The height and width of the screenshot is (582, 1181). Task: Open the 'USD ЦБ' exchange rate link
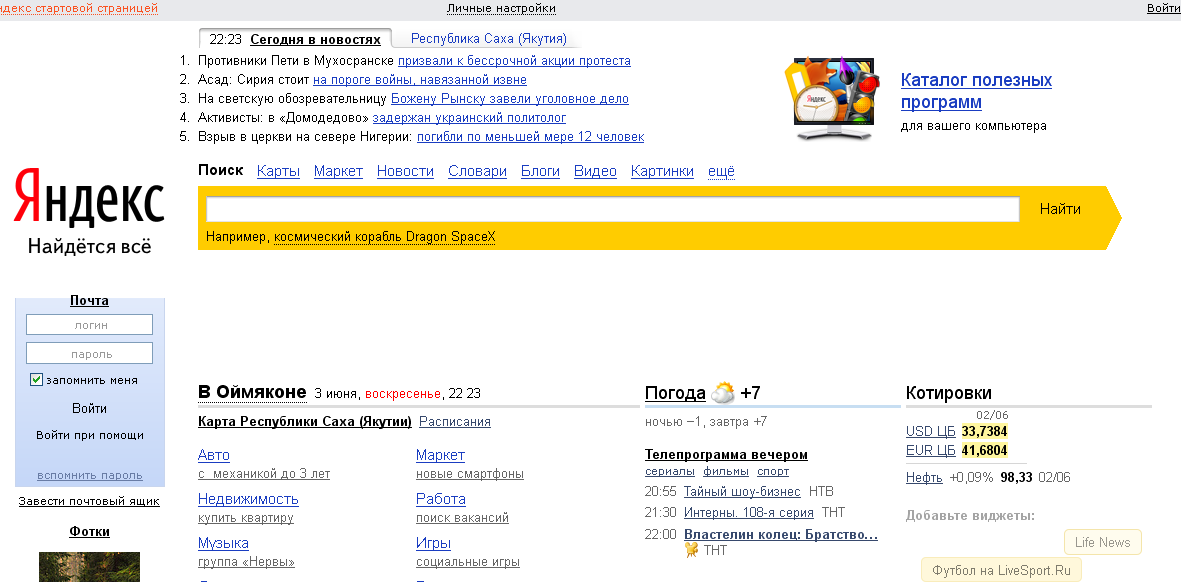pos(930,431)
